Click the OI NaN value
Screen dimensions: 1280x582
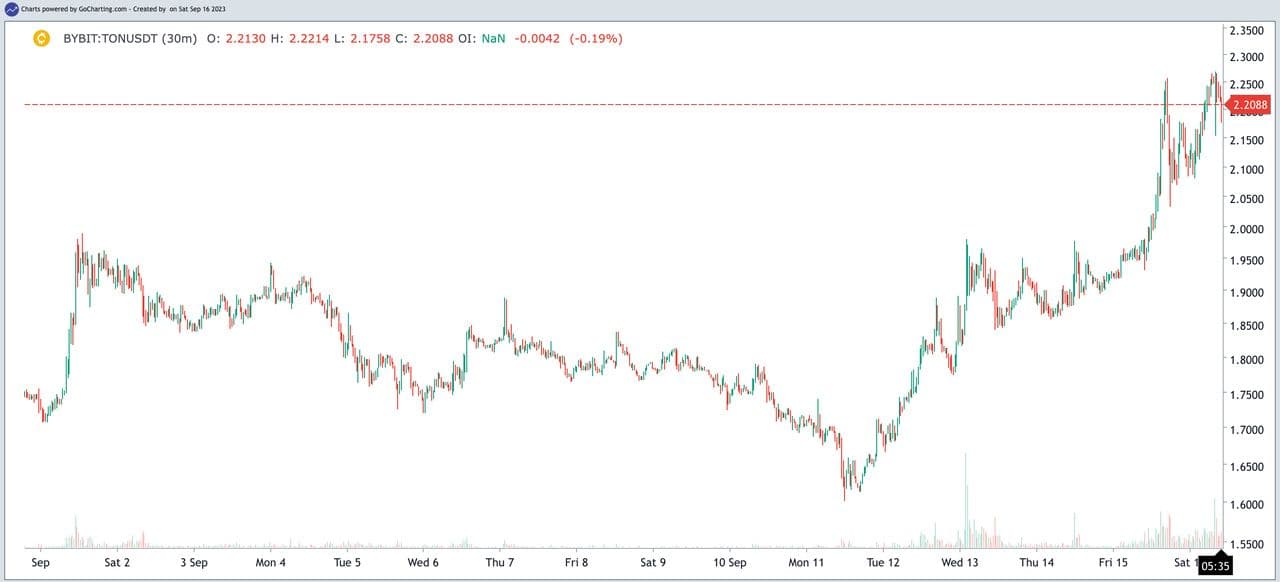coord(493,39)
